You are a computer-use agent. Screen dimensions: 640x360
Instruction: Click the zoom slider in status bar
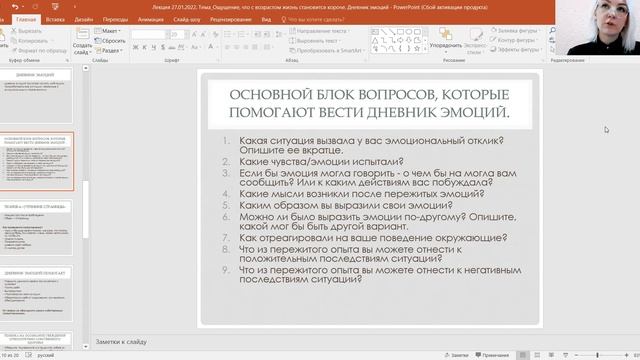pos(601,356)
